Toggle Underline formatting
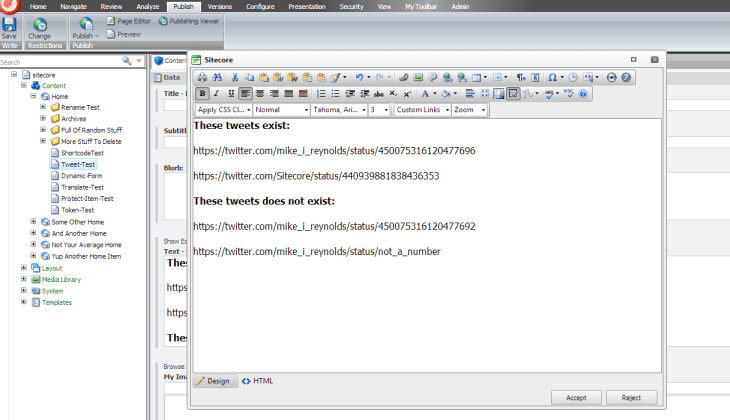 click(x=231, y=93)
